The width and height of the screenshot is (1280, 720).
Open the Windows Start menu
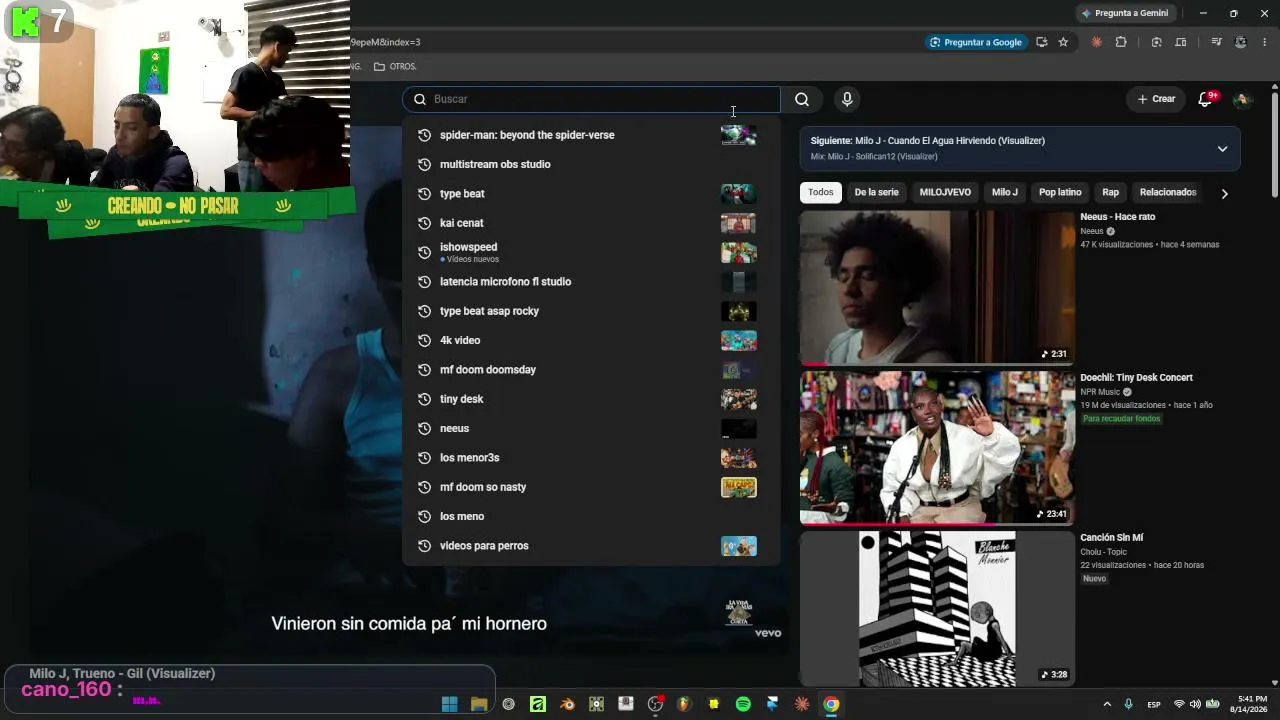tap(450, 704)
